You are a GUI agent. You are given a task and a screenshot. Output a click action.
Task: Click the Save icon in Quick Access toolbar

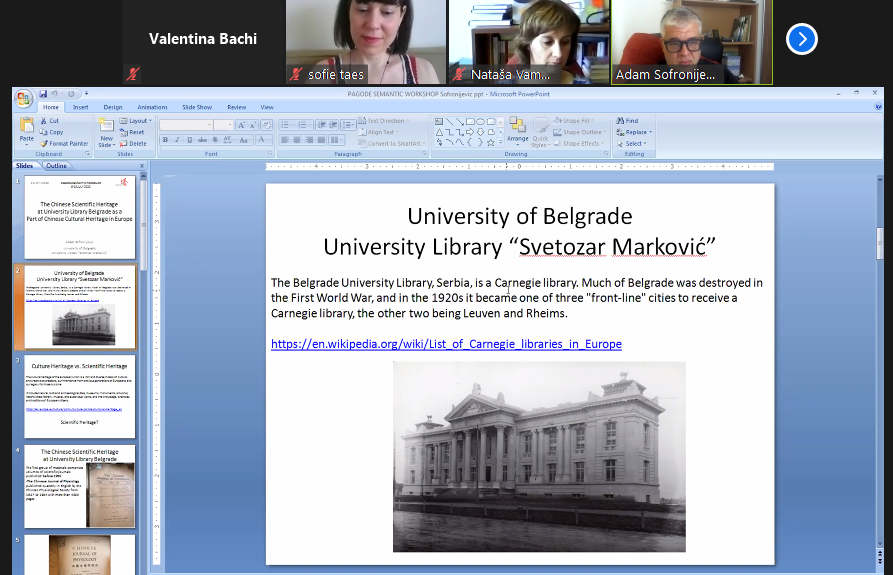point(43,94)
